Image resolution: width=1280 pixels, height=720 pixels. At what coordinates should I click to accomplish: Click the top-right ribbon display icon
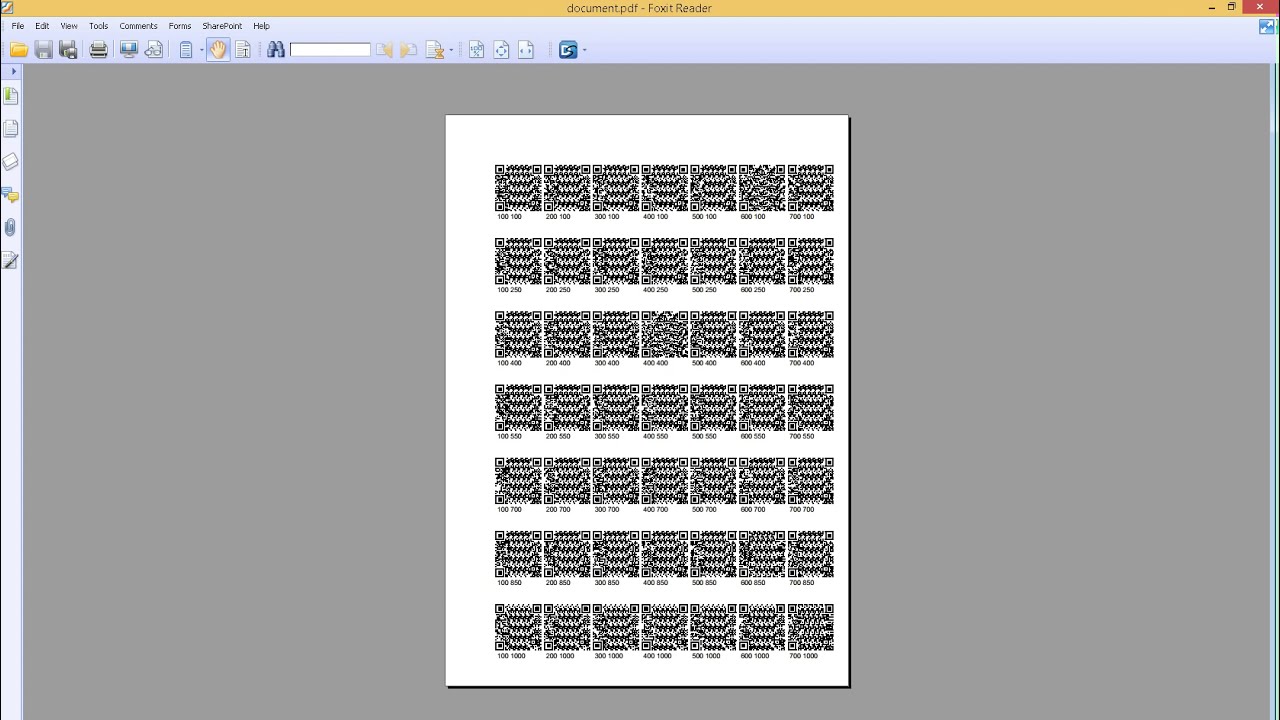[x=1267, y=27]
